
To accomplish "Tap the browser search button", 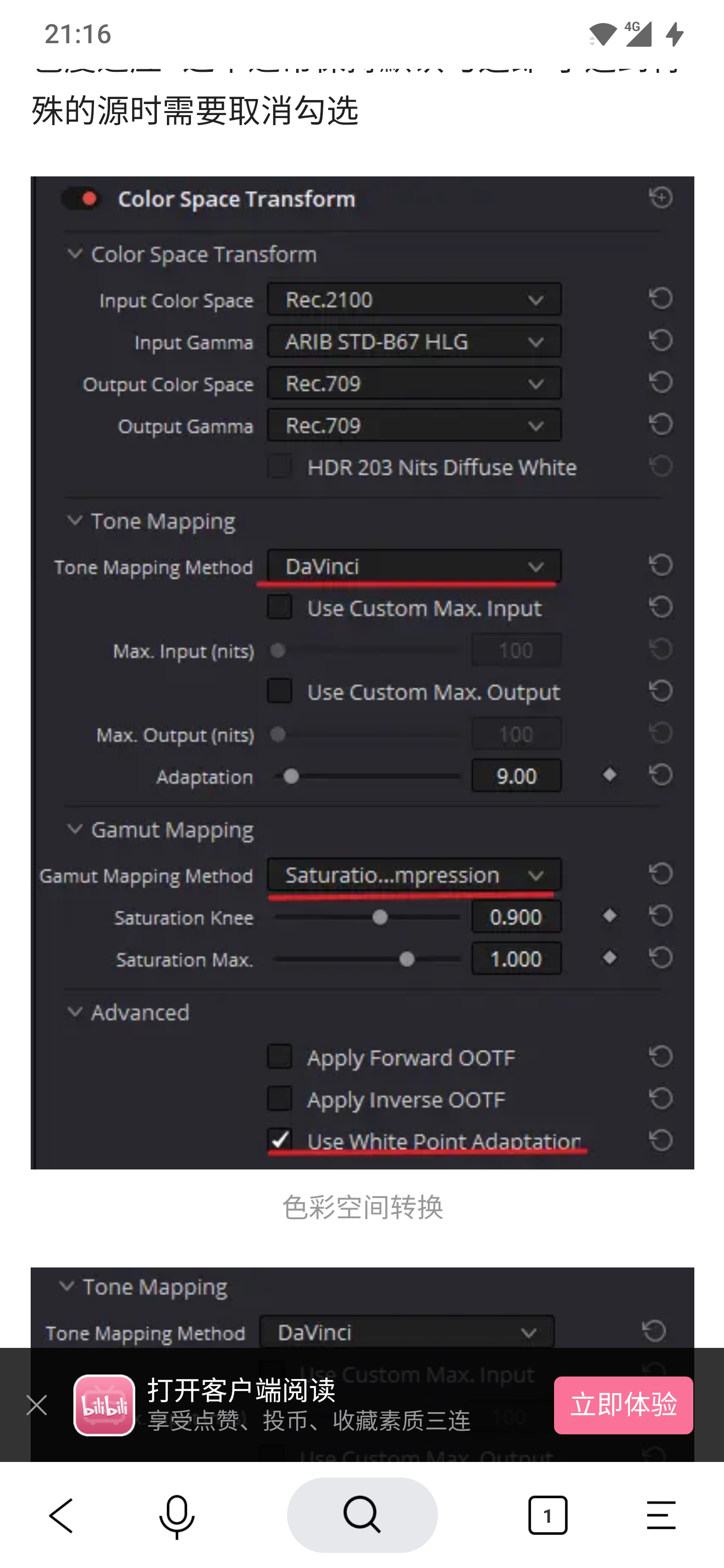I will tap(363, 1514).
